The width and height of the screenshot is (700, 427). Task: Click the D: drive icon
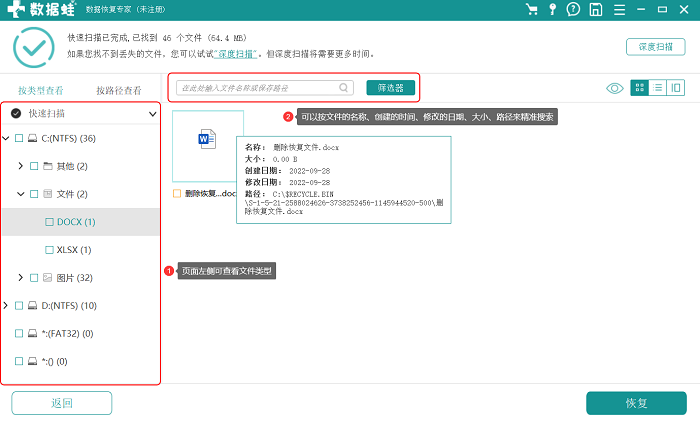[x=32, y=306]
